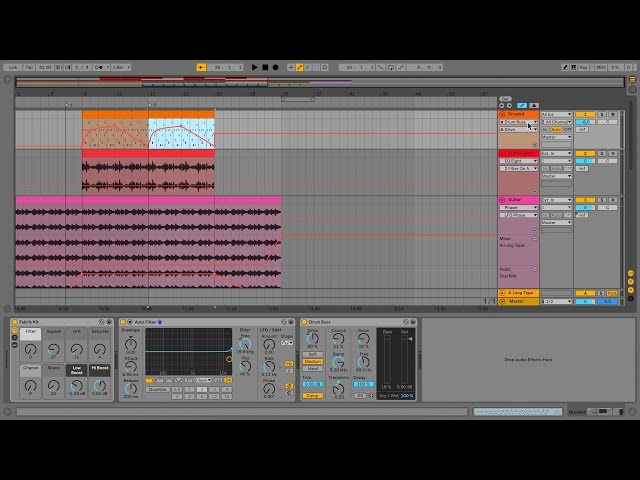
Task: Arm the Arrangement Record button
Action: [x=276, y=67]
